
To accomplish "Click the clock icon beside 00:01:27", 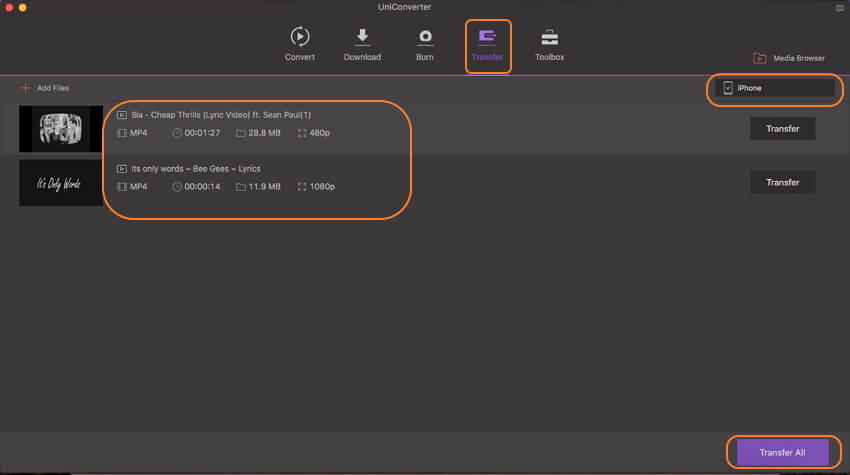I will coord(177,133).
